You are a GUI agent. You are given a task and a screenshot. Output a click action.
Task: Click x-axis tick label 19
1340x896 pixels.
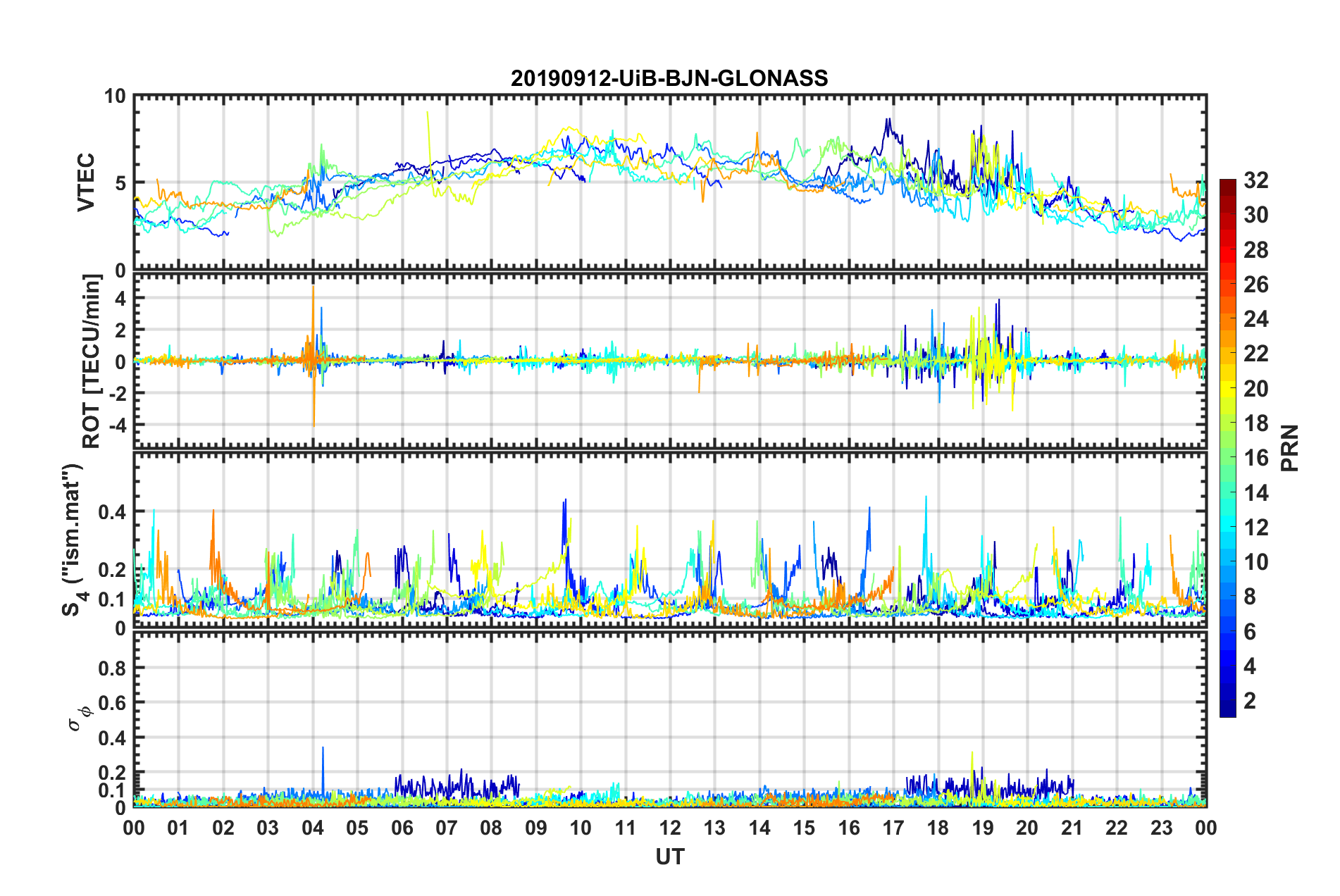(983, 828)
